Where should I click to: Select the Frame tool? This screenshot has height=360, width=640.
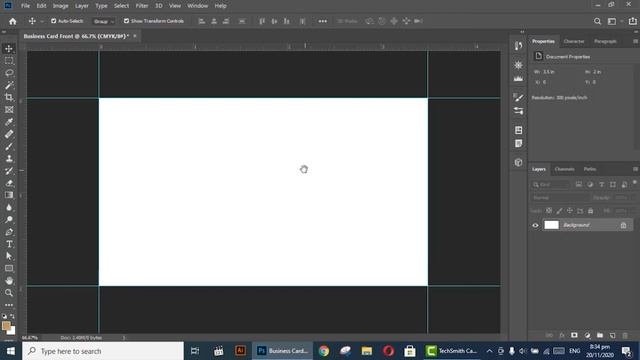pyautogui.click(x=9, y=109)
